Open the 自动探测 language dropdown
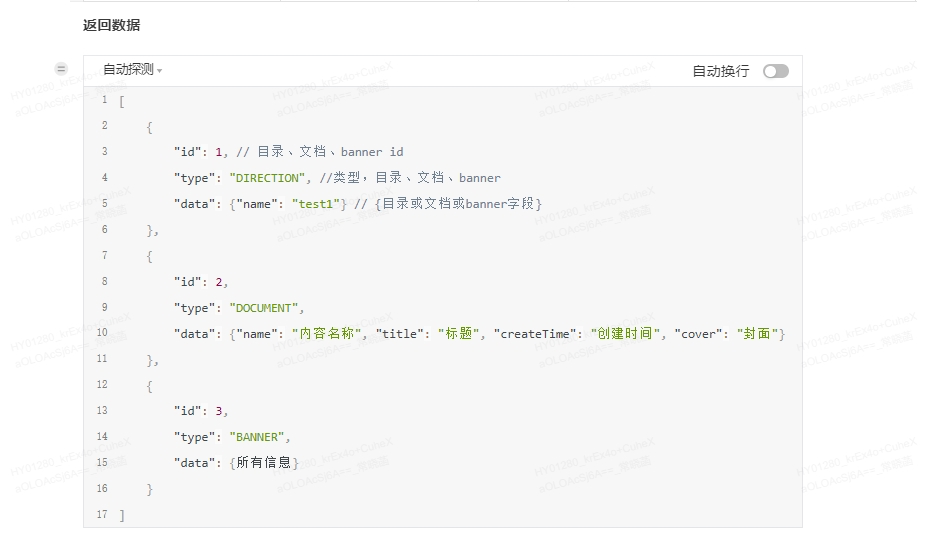The height and width of the screenshot is (544, 947). [x=132, y=70]
